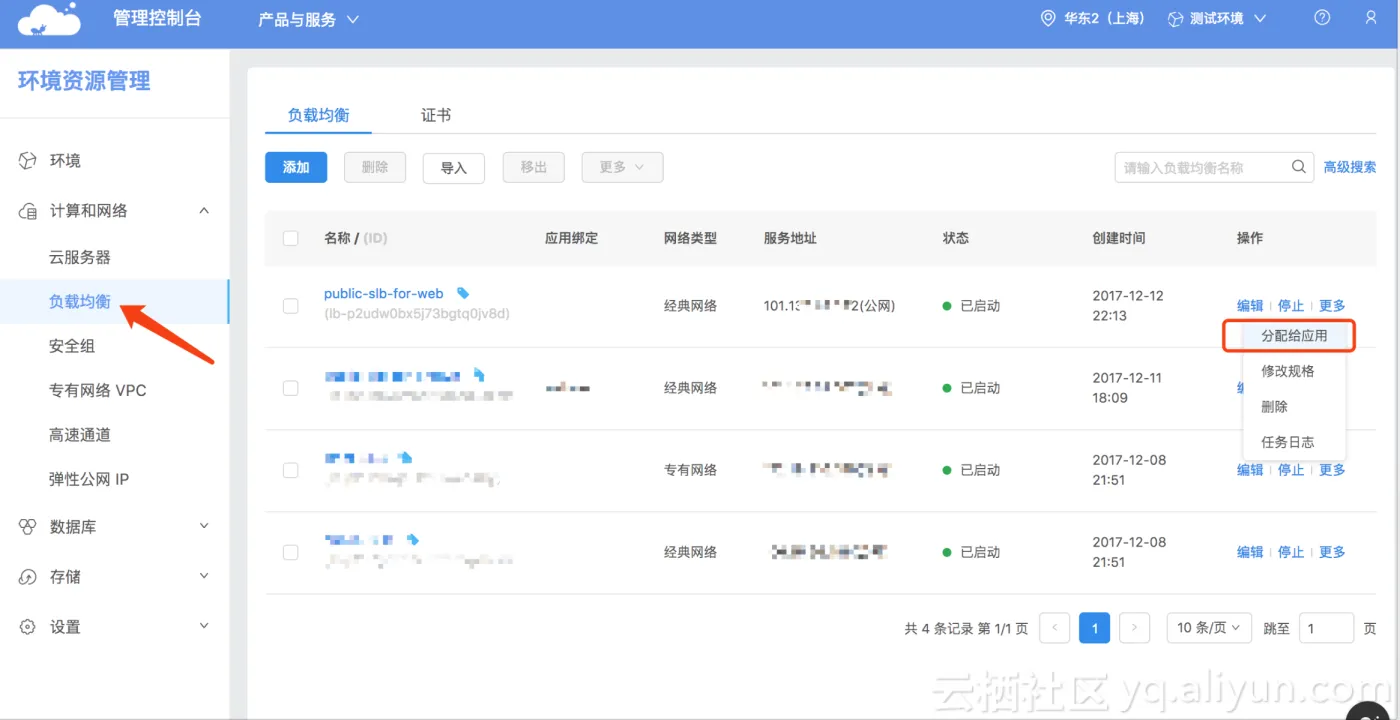Click 编辑 in the last row
Viewport: 1400px width, 720px height.
point(1250,551)
